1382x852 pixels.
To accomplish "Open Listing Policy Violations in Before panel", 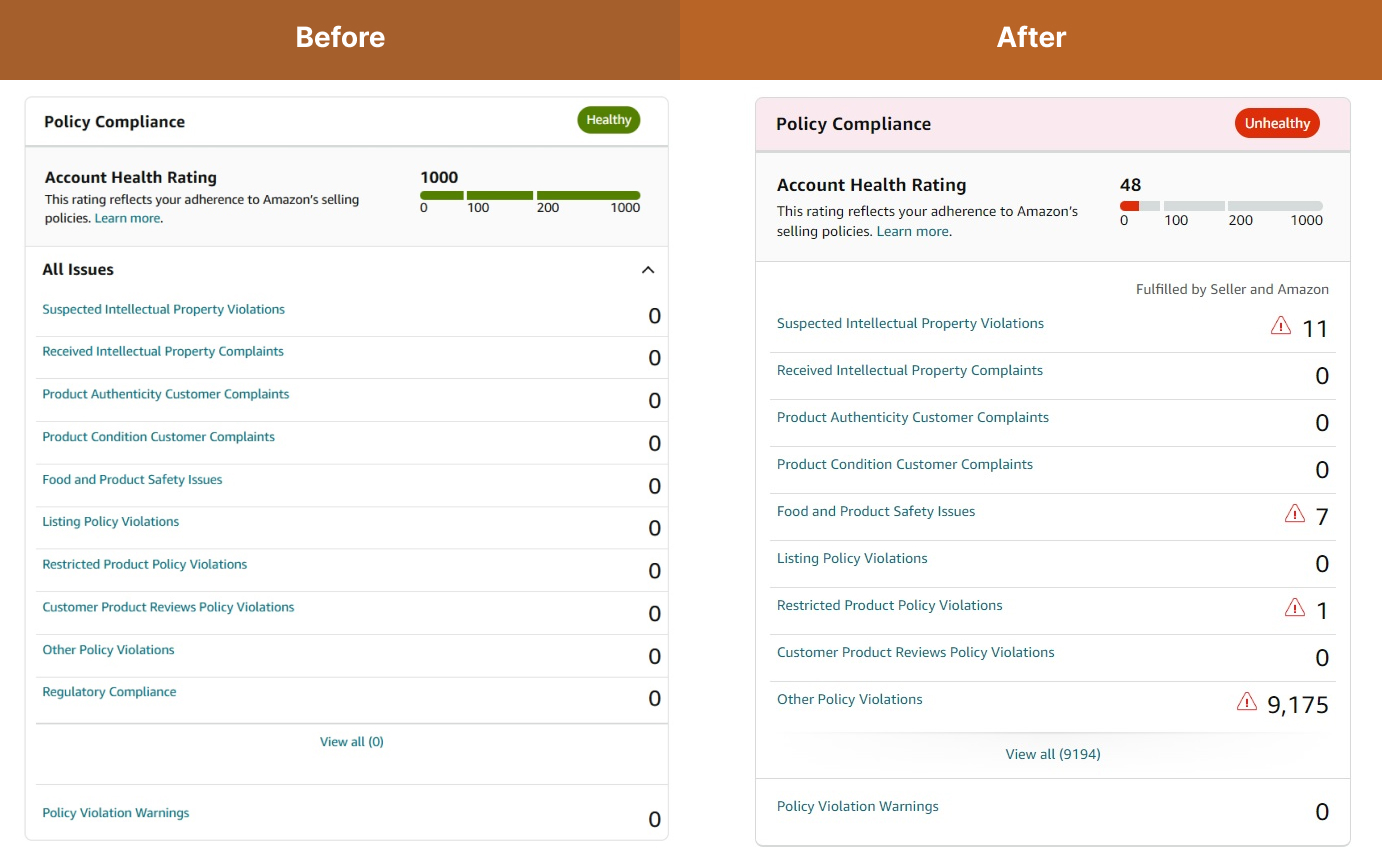I will (x=110, y=522).
